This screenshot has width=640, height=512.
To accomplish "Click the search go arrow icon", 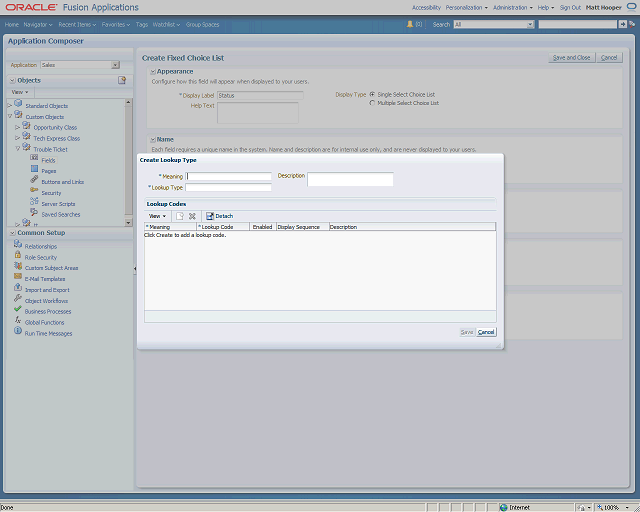I will coord(623,24).
